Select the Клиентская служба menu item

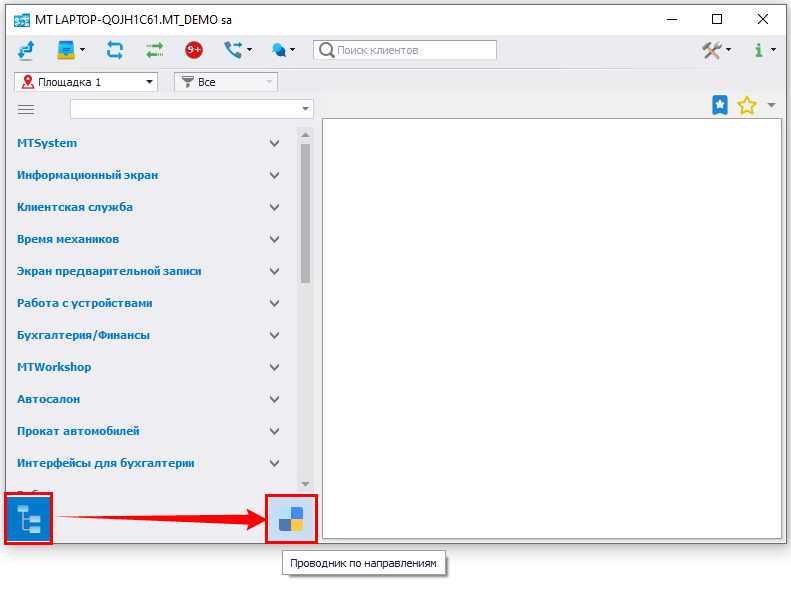(75, 208)
